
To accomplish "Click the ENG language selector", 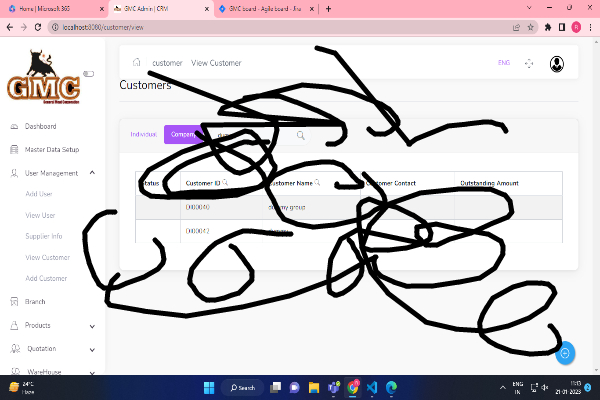I will [x=504, y=63].
